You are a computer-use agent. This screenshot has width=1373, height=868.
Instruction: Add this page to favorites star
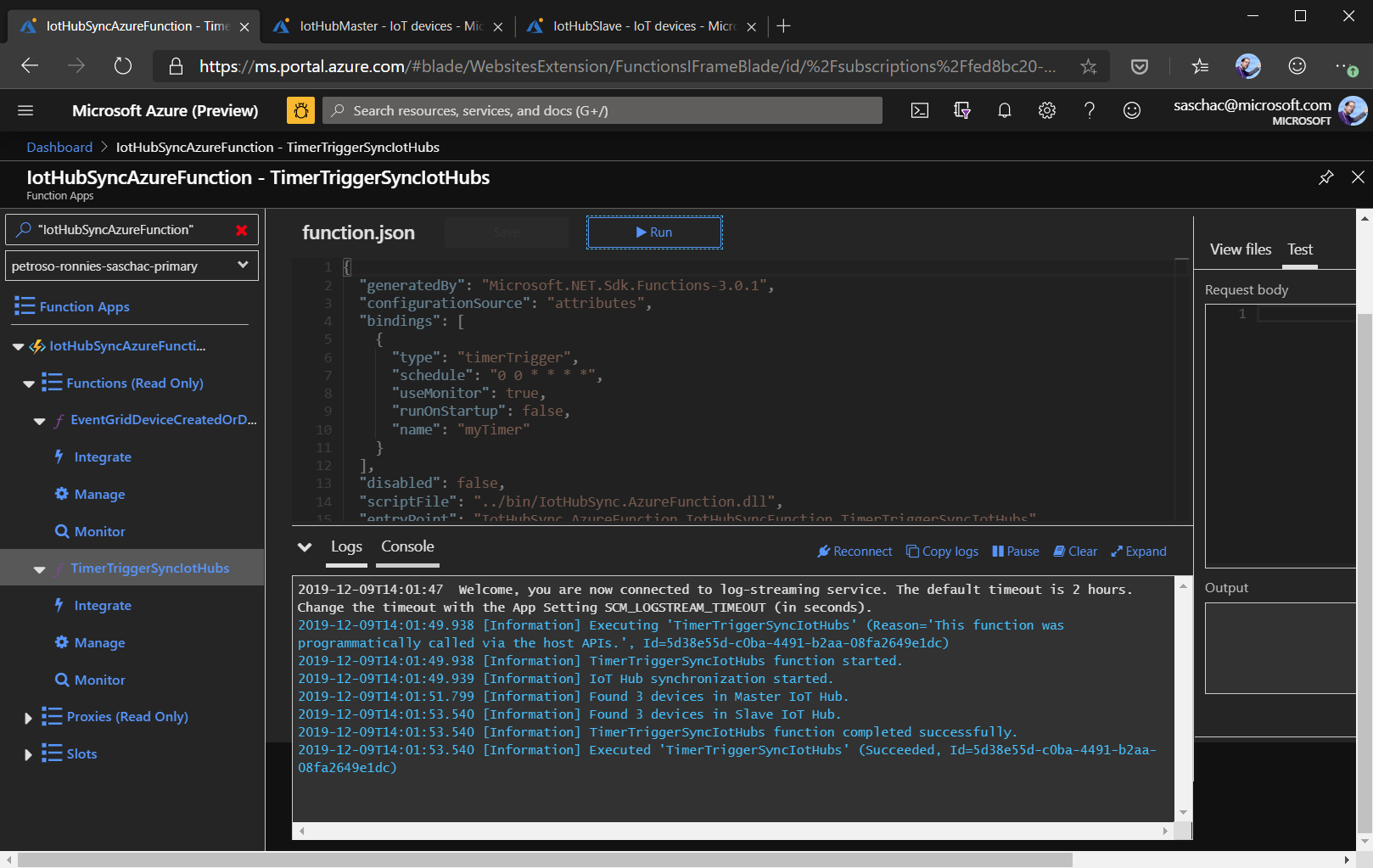1089,66
